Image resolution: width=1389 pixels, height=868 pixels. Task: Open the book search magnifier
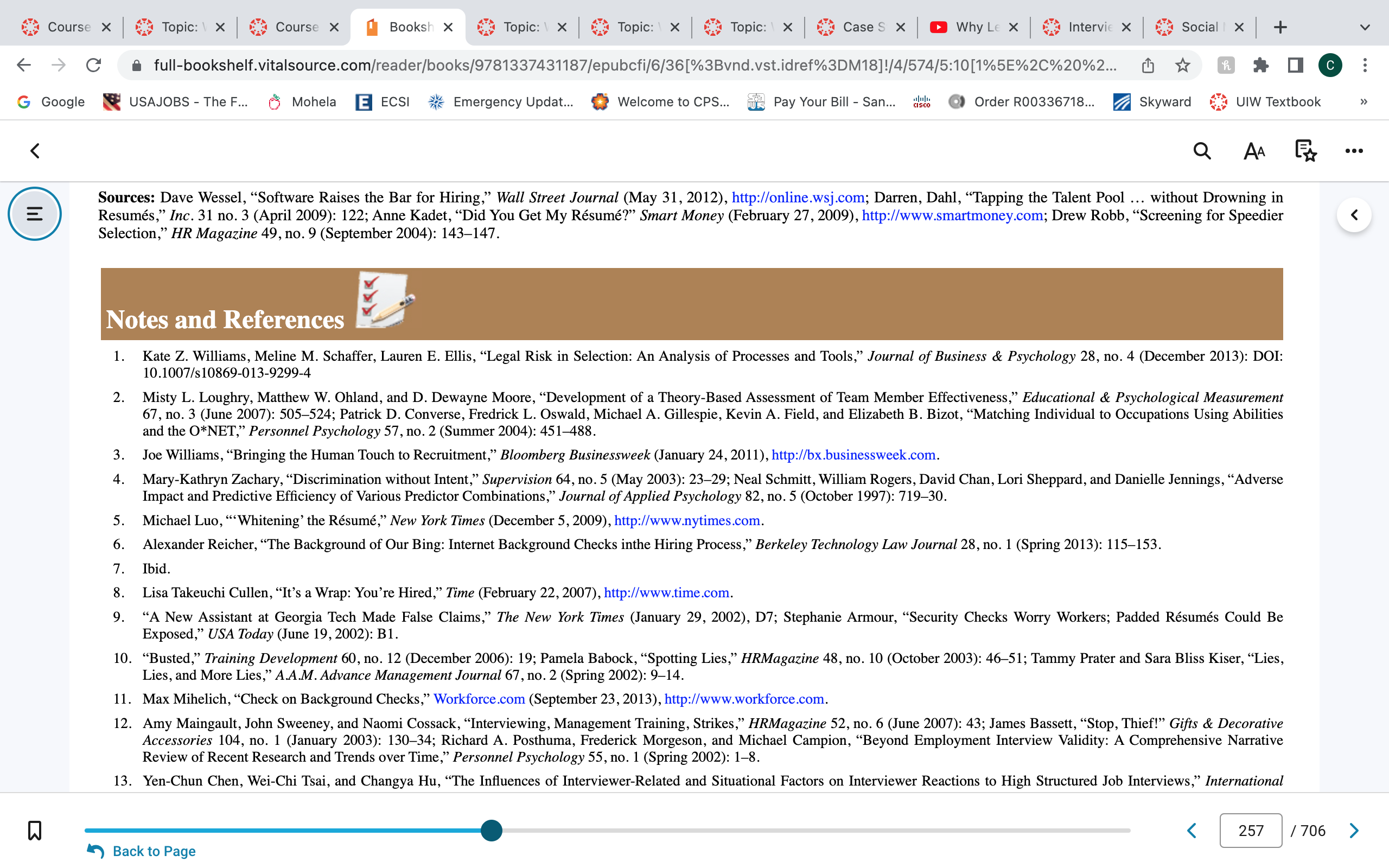(1202, 151)
